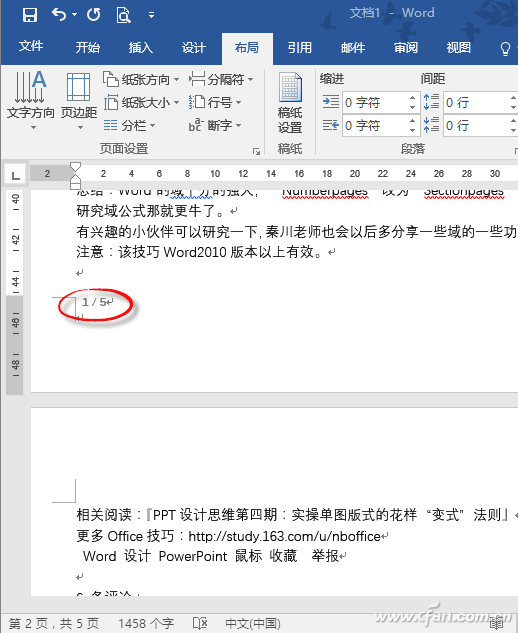Open the 文件 (File) tab

click(x=31, y=46)
